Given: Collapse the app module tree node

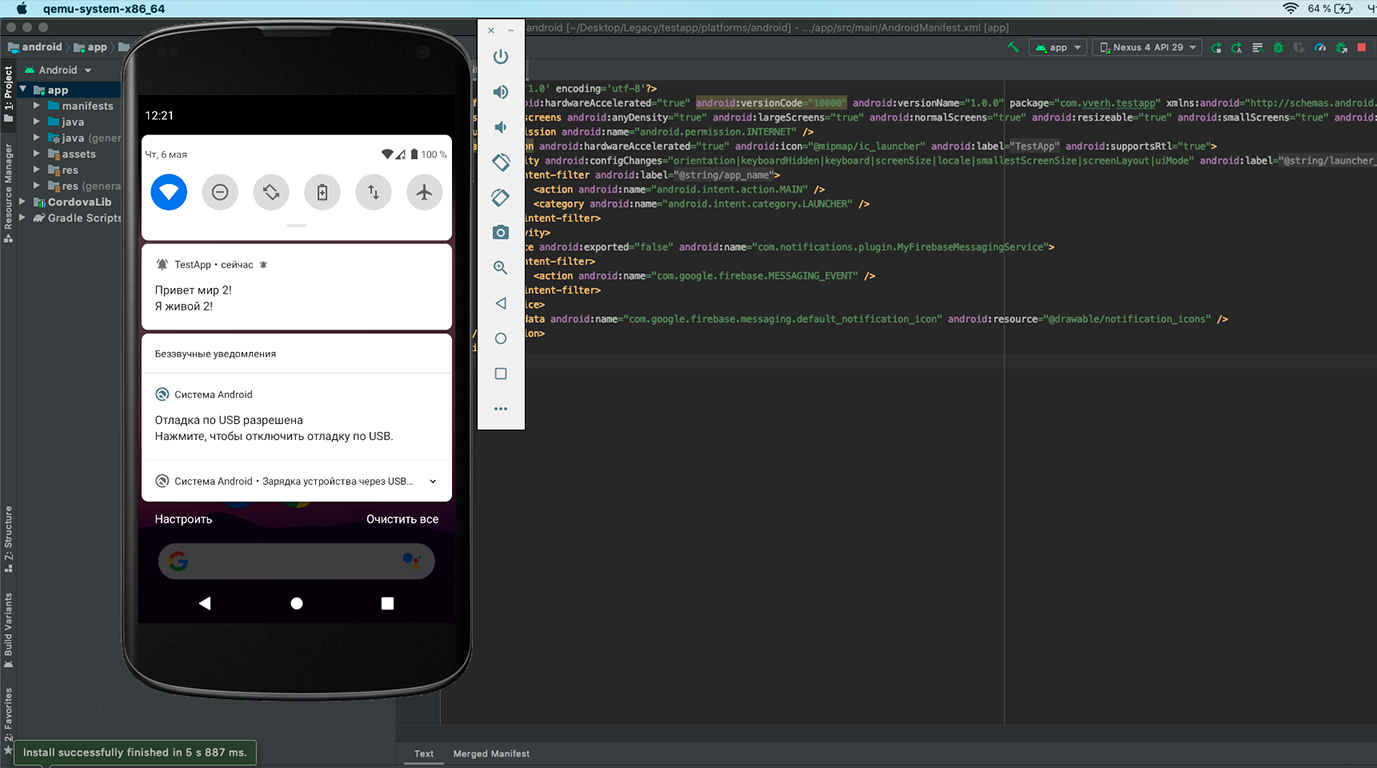Looking at the screenshot, I should pos(24,90).
